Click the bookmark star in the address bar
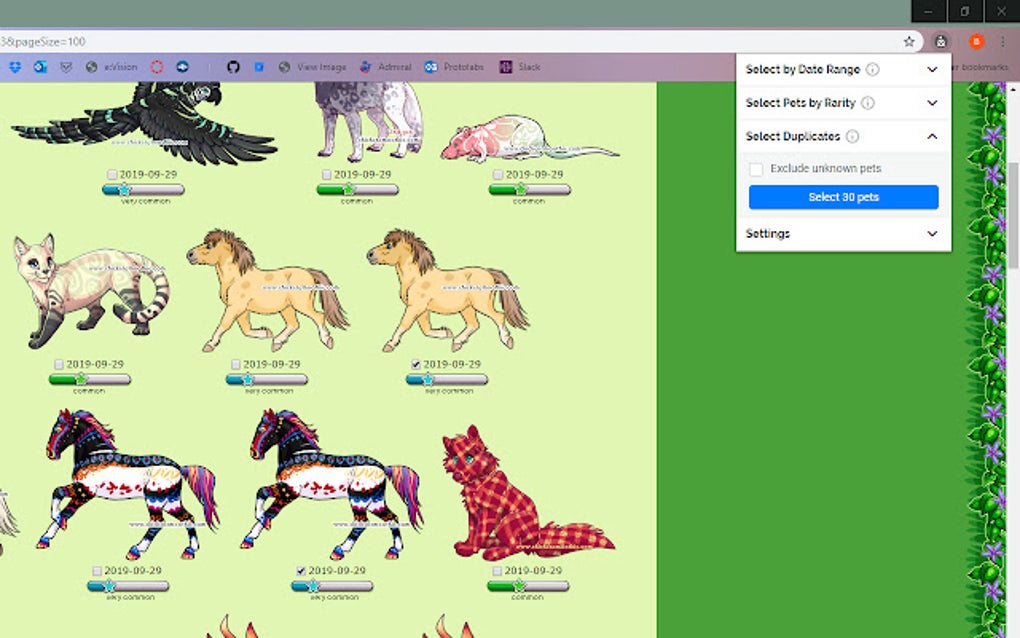Screen dimensions: 1020x638 tap(909, 41)
